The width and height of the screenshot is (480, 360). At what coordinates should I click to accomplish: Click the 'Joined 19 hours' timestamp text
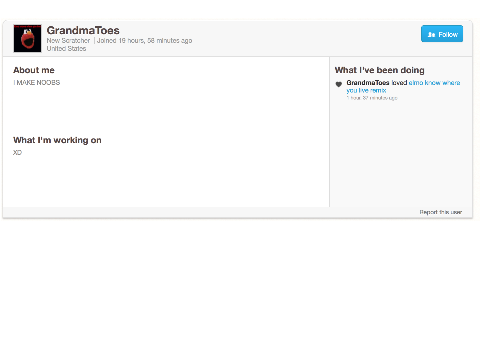click(144, 41)
